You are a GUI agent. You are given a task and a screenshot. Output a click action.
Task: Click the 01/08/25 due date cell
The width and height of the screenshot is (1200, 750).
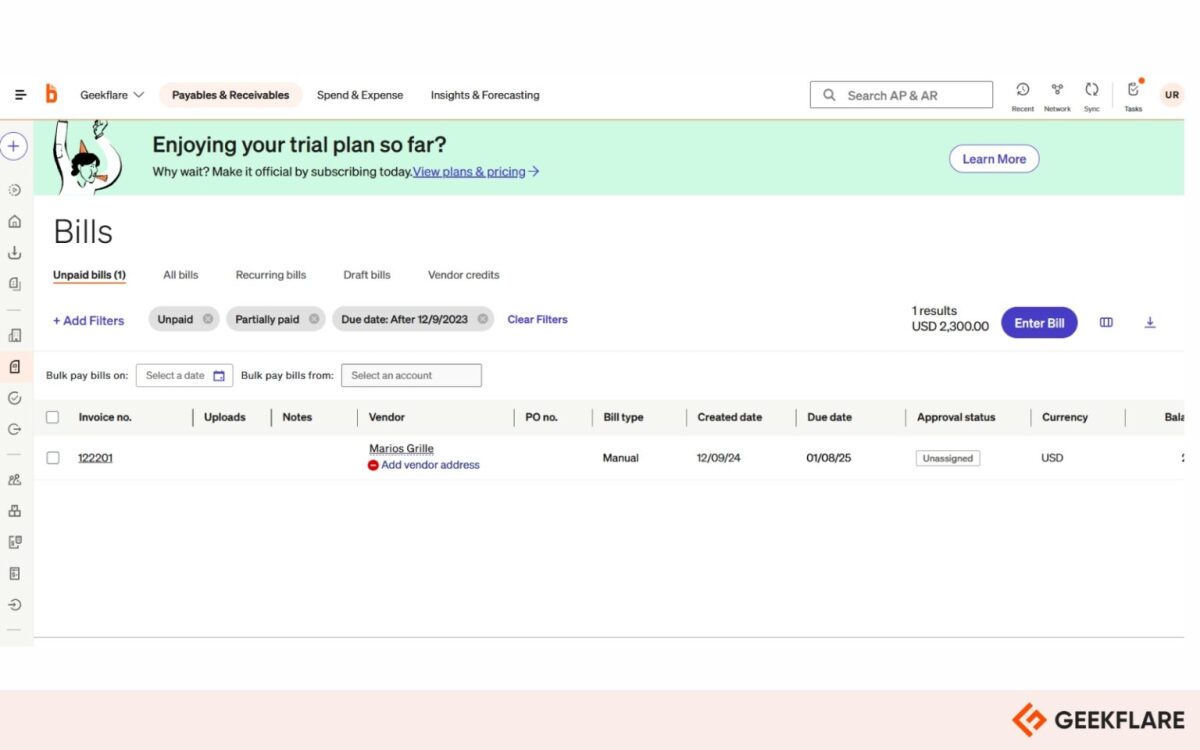tap(829, 458)
